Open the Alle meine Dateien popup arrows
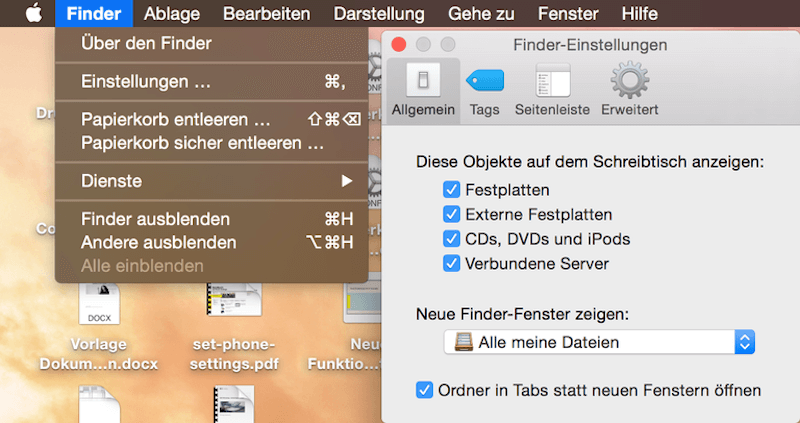This screenshot has width=800, height=423. [x=744, y=342]
